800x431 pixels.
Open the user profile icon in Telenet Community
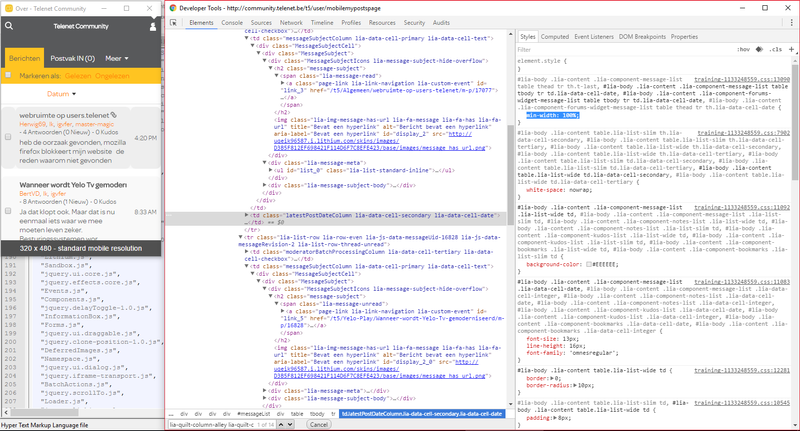153,26
